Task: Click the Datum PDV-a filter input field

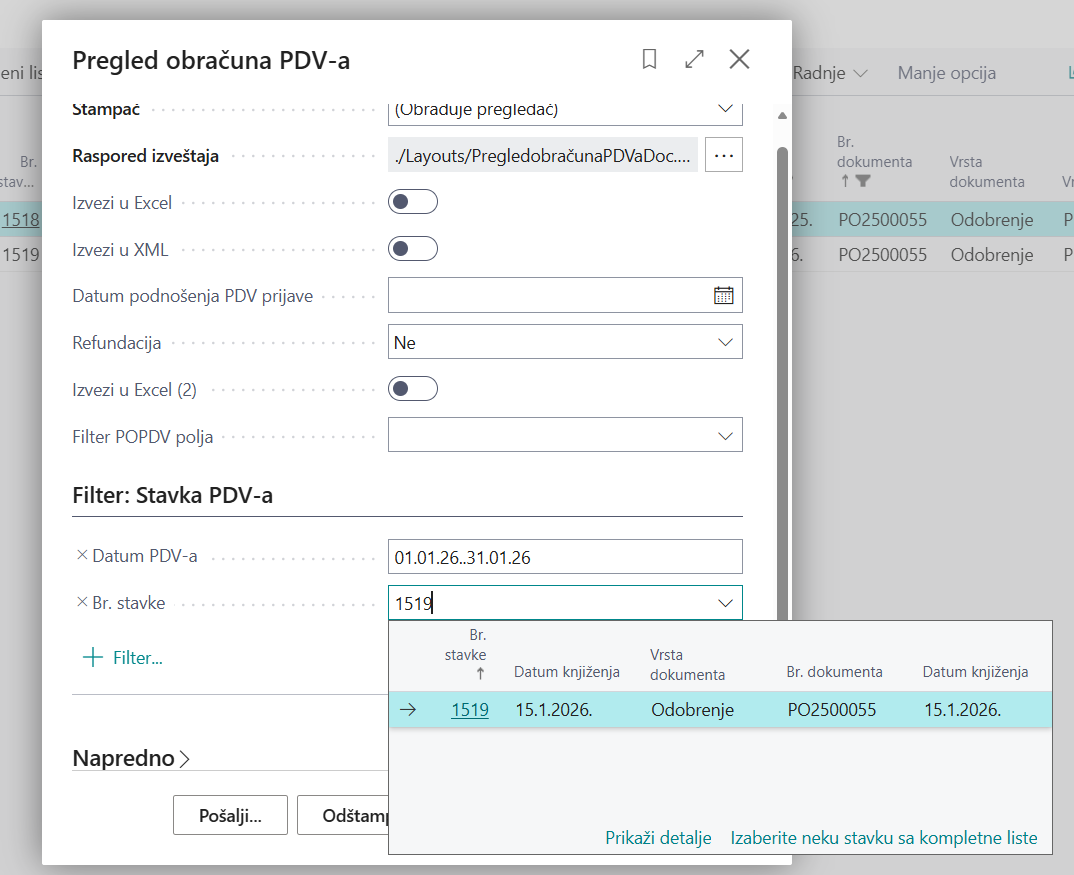Action: tap(565, 557)
